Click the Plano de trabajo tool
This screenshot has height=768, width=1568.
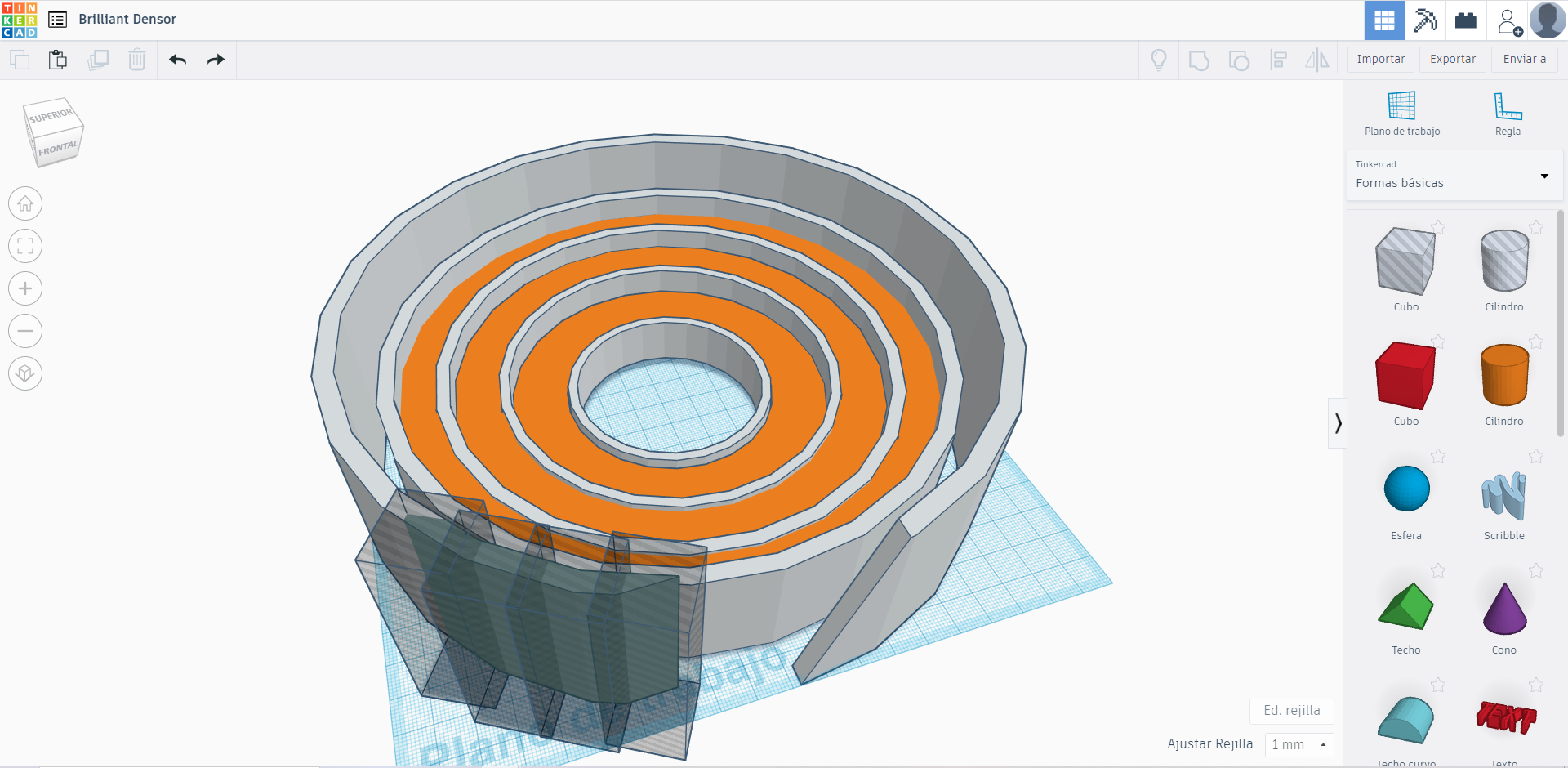(1401, 114)
